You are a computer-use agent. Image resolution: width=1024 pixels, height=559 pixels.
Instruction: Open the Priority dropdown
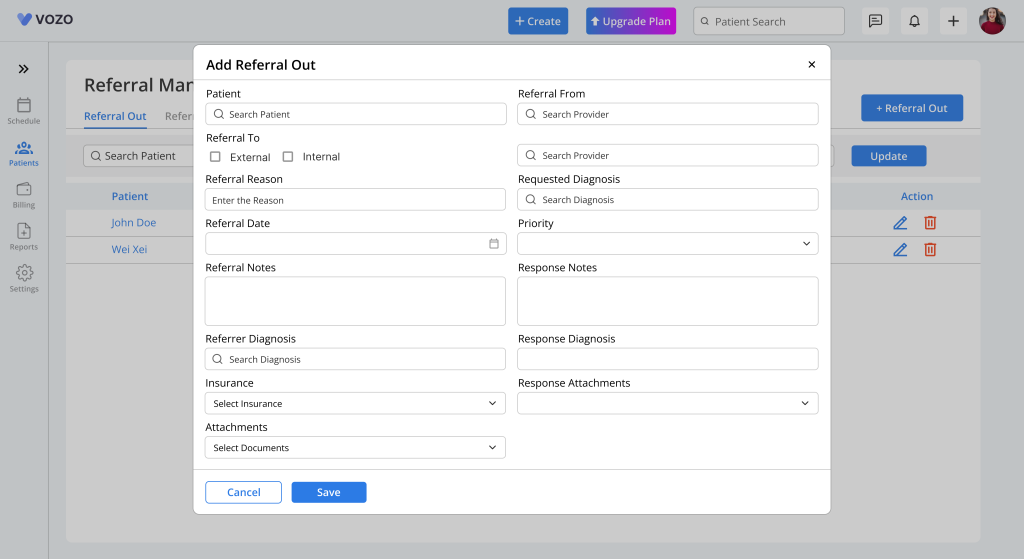[667, 244]
